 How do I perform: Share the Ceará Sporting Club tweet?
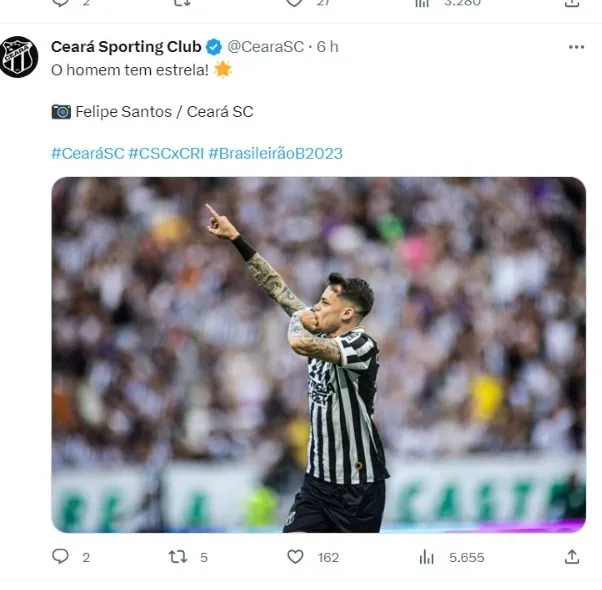[x=572, y=557]
